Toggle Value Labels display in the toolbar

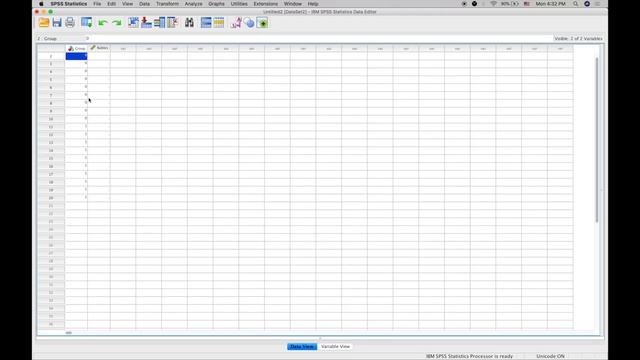point(236,22)
